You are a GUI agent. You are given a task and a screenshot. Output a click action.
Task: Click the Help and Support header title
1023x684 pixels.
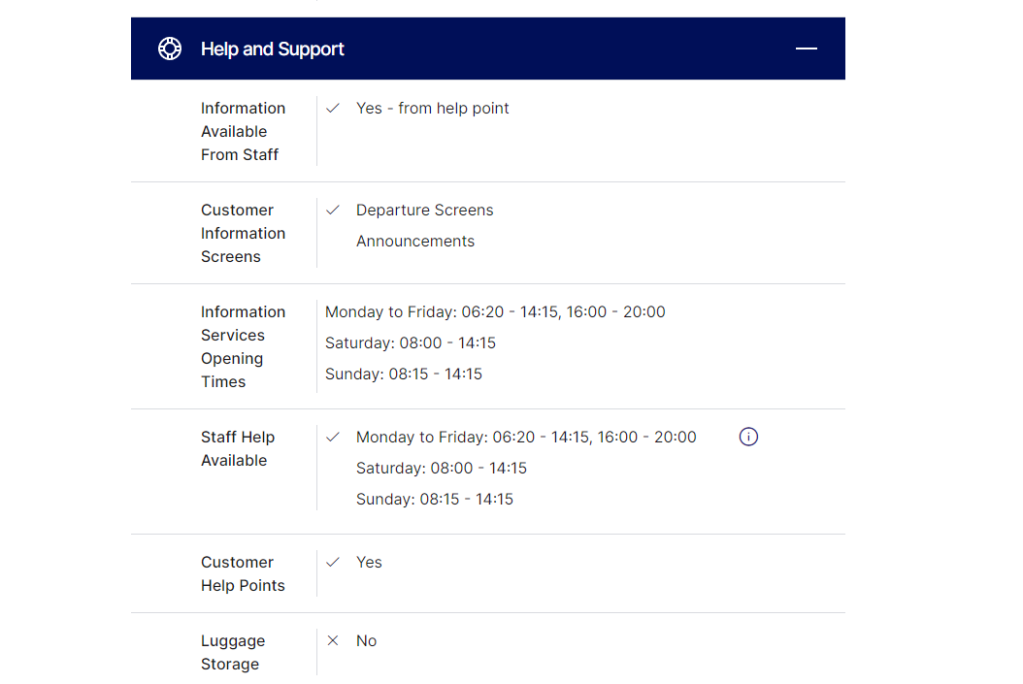click(272, 49)
